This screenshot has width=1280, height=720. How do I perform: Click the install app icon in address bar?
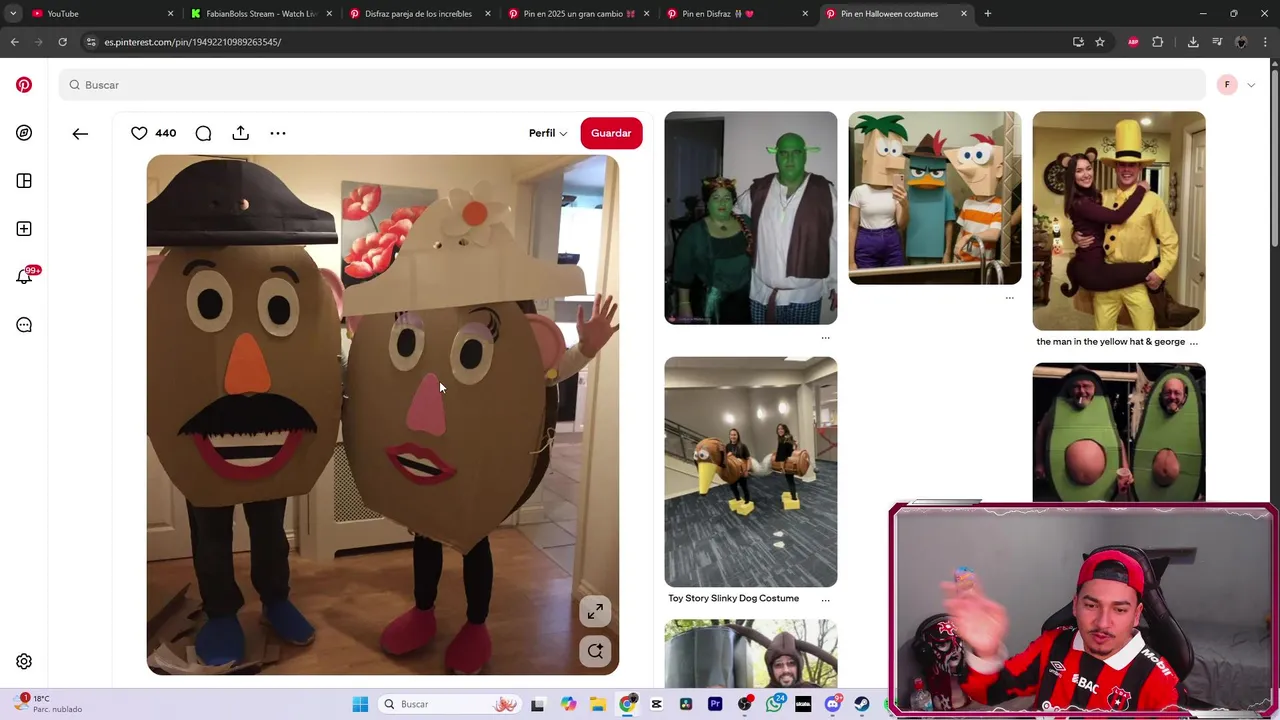coord(1078,42)
